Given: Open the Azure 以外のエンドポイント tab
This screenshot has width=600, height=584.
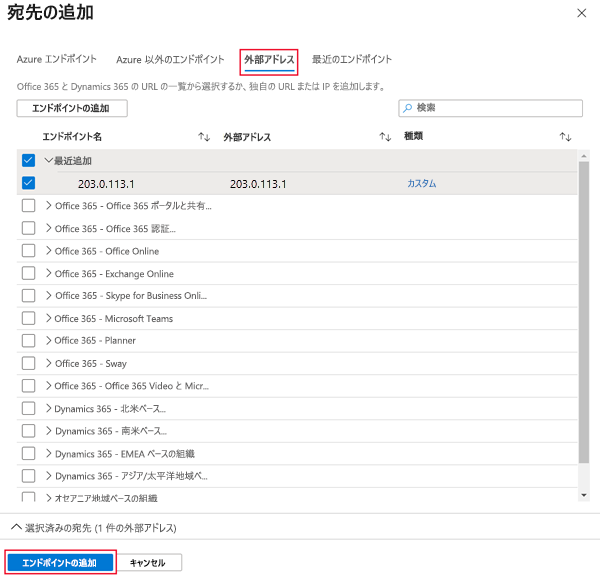Looking at the screenshot, I should tap(170, 59).
